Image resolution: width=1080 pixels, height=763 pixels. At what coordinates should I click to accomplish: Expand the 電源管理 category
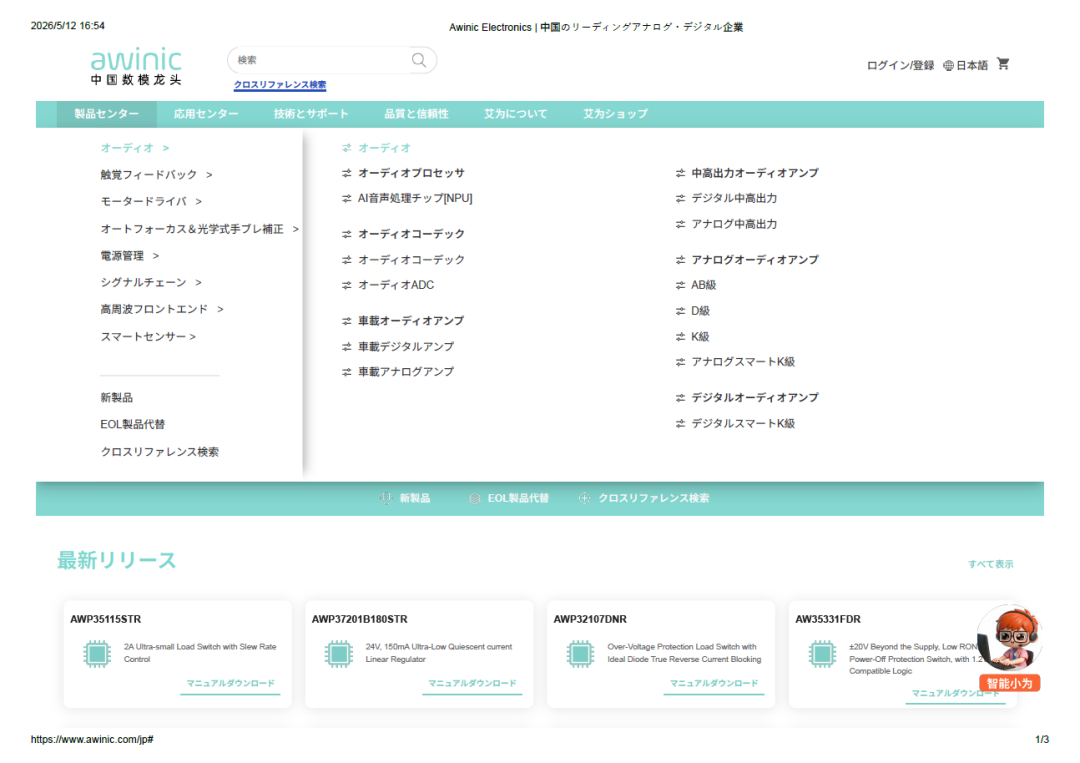click(x=129, y=256)
